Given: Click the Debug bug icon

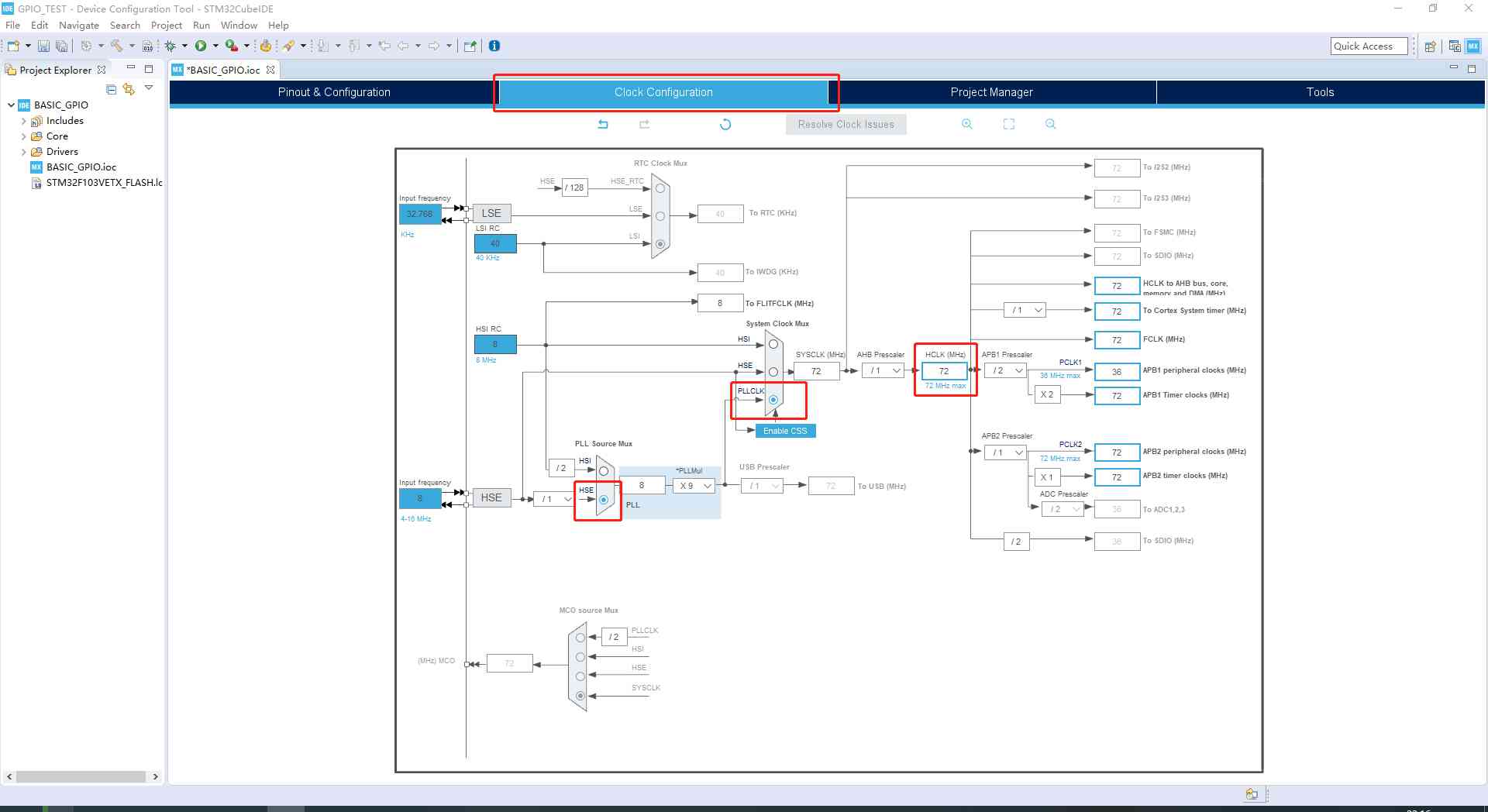Looking at the screenshot, I should [170, 46].
